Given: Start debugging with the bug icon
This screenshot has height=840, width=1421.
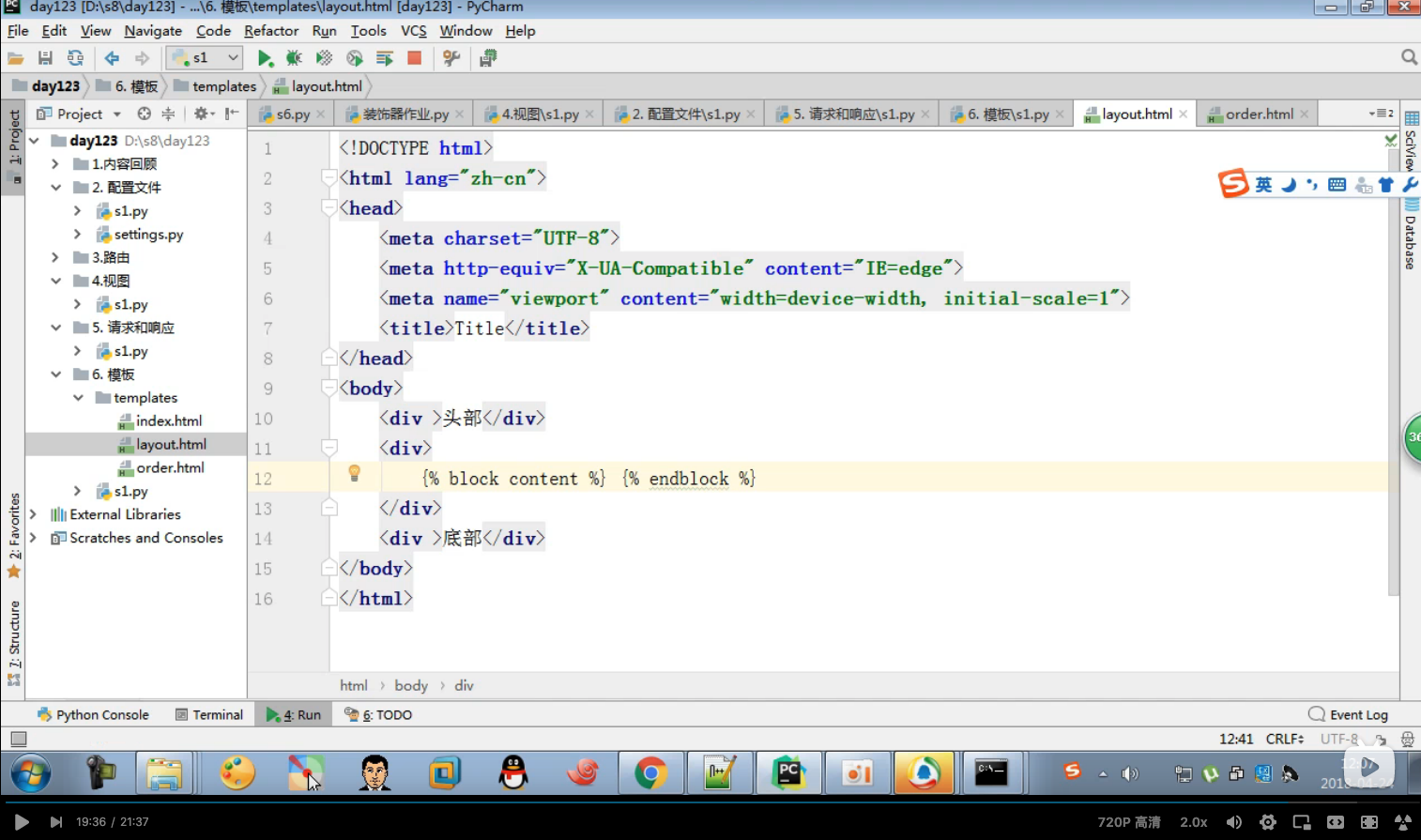Looking at the screenshot, I should 294,58.
